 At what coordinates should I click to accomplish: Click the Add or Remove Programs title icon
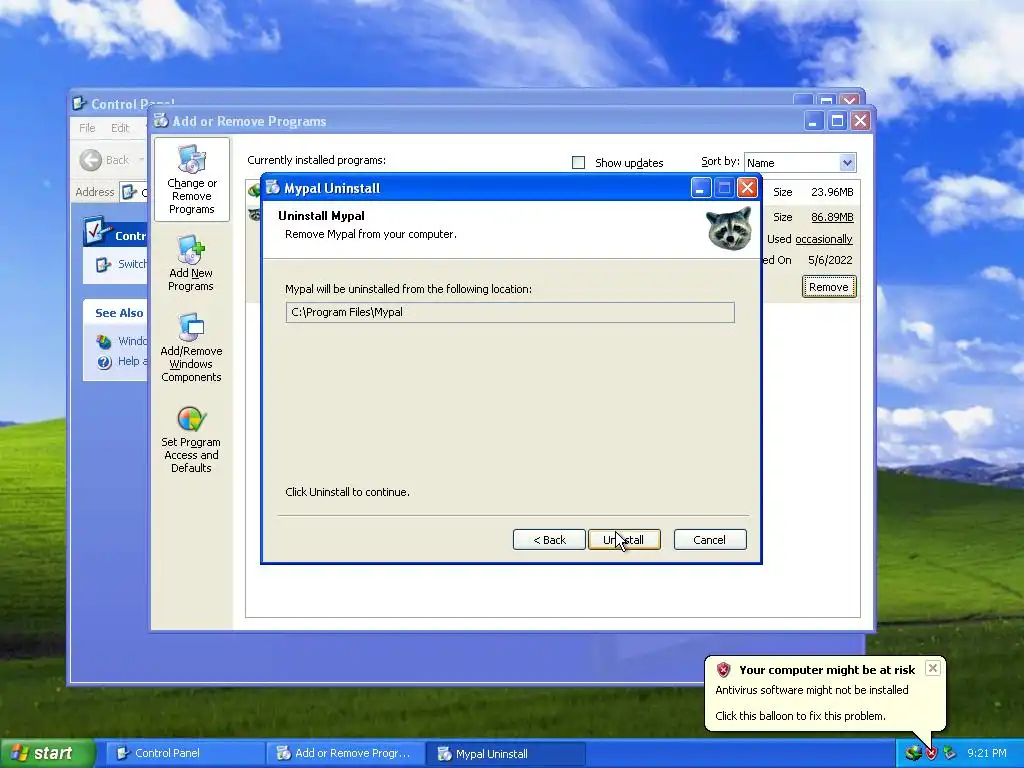161,120
